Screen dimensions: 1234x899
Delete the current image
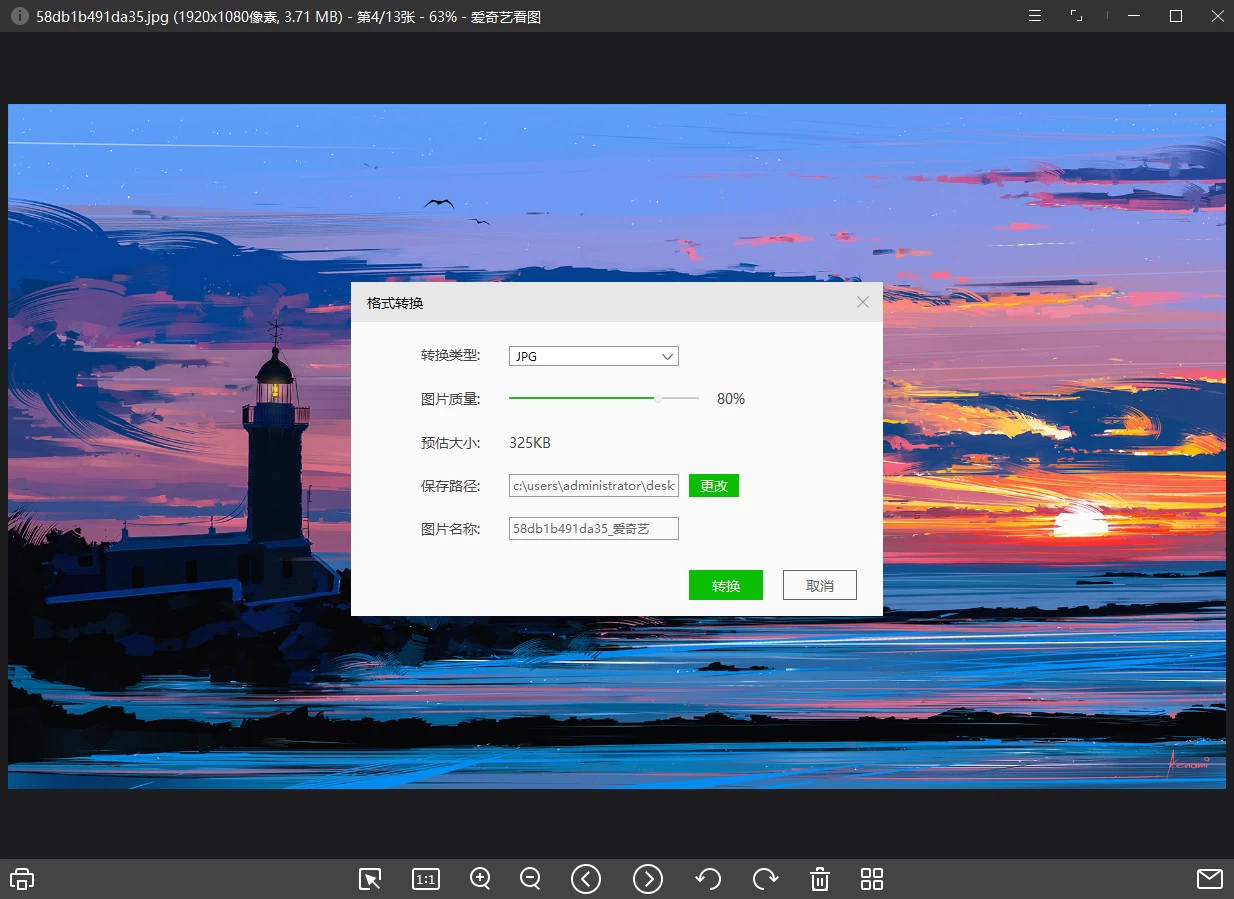pos(819,879)
